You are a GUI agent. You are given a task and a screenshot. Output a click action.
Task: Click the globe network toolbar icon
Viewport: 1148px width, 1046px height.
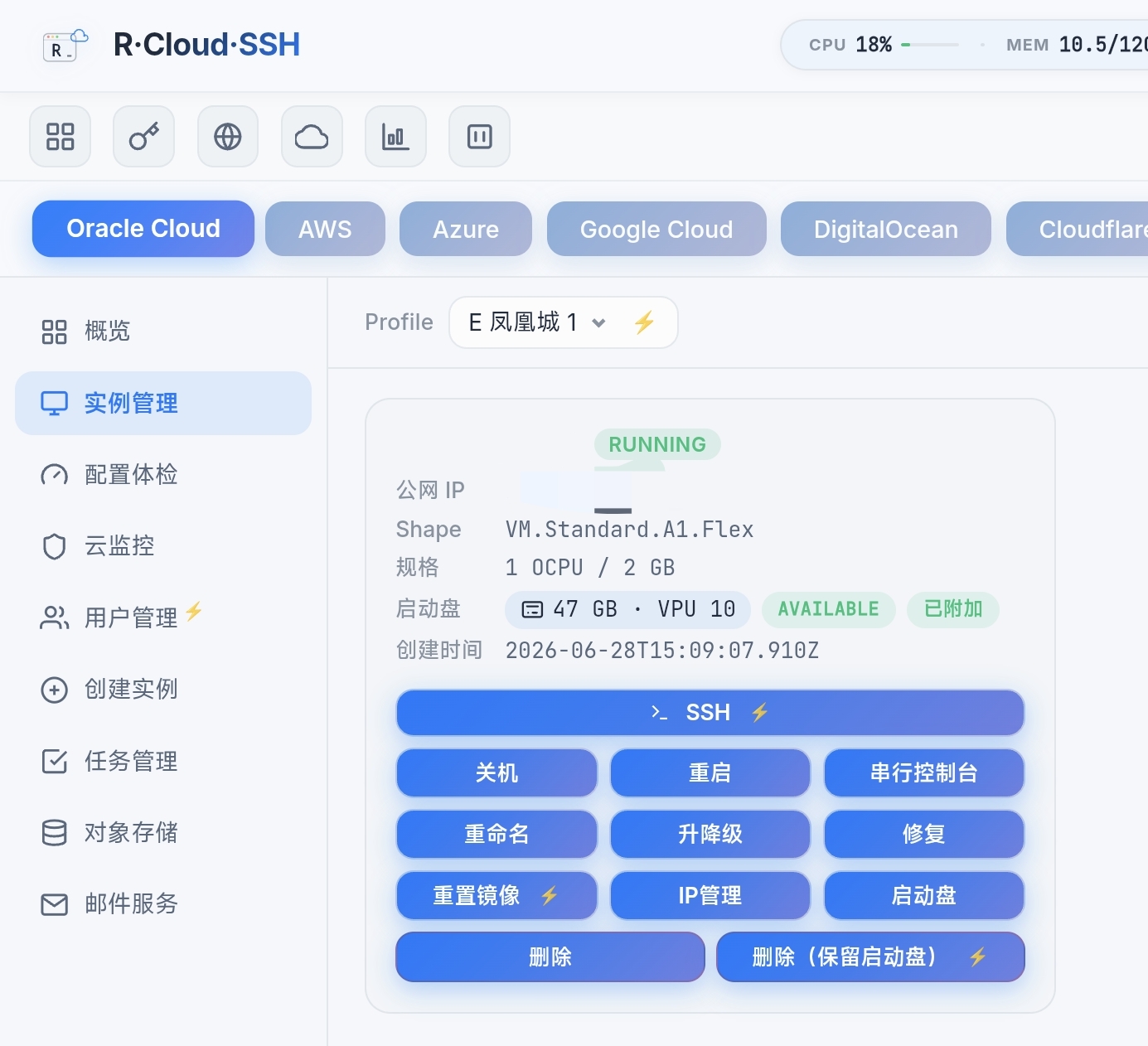(x=228, y=137)
